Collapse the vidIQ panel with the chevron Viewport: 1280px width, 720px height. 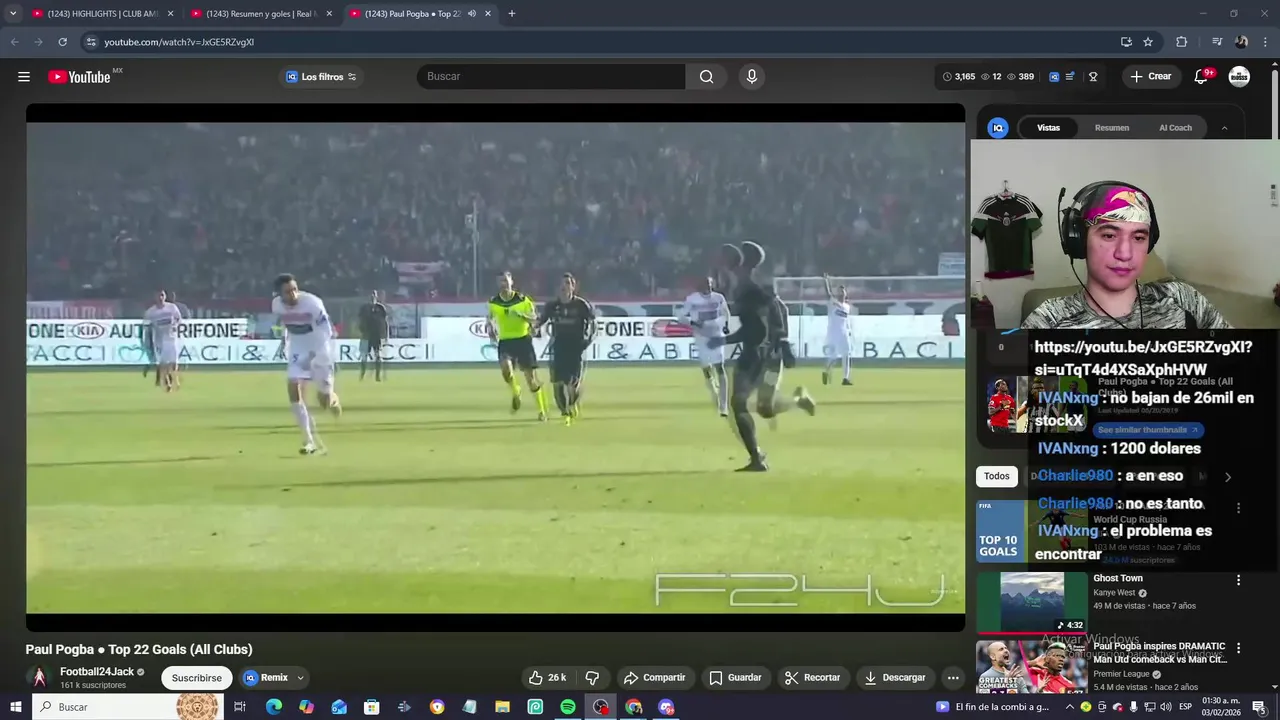tap(1224, 128)
